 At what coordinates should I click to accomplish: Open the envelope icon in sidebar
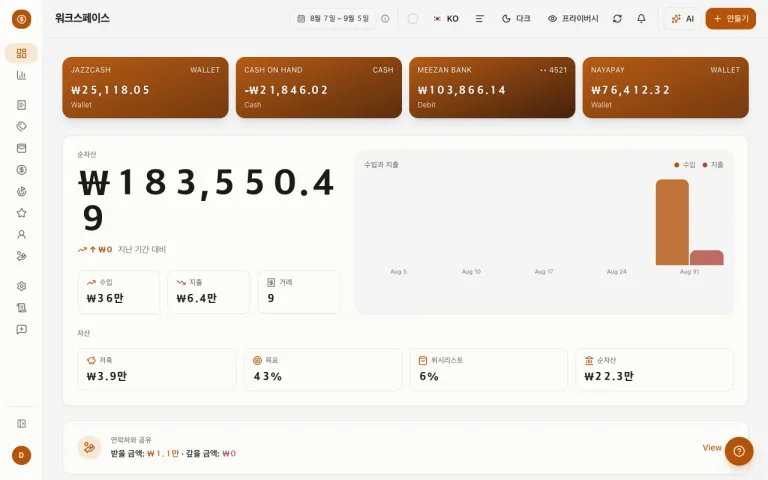point(21,148)
